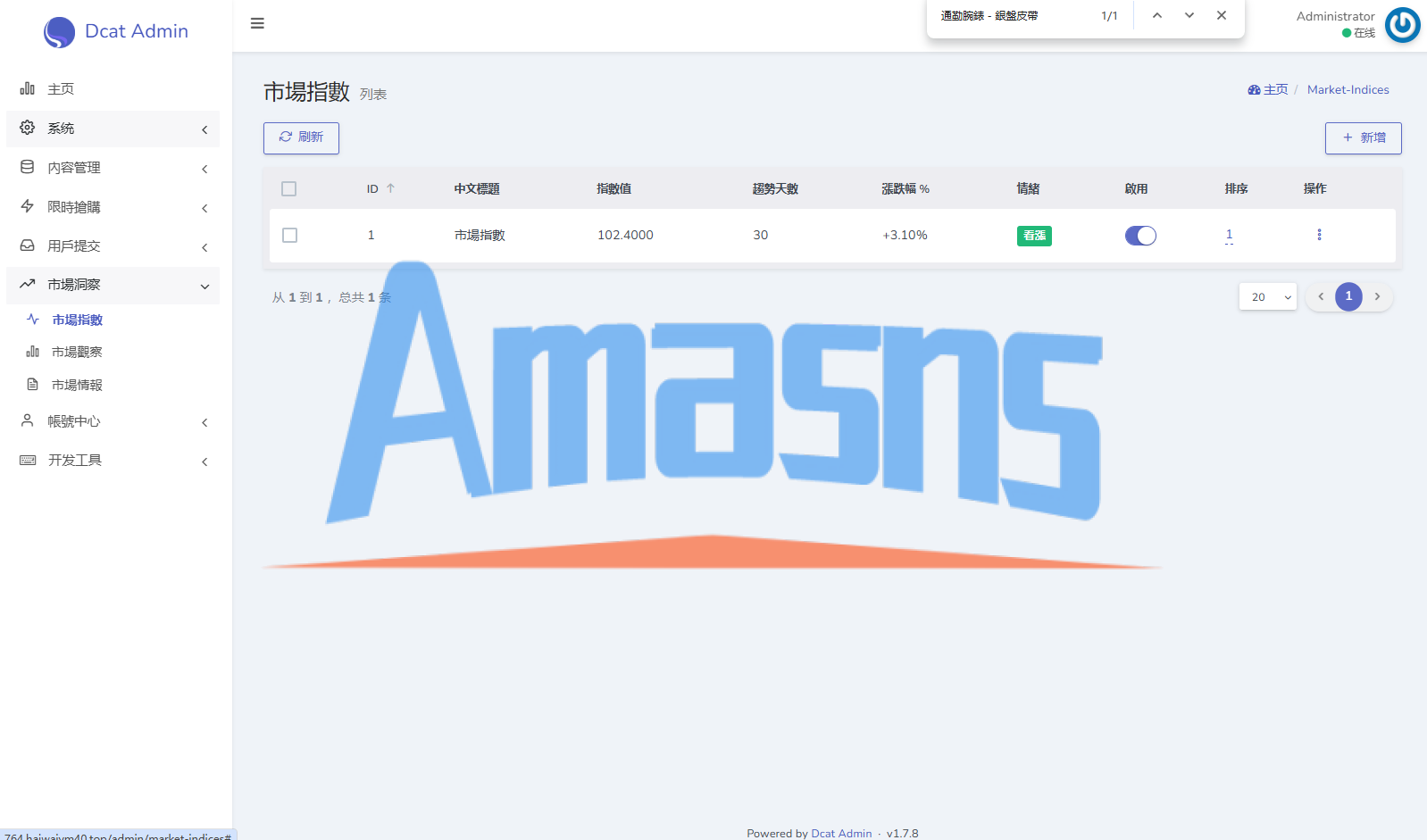The width and height of the screenshot is (1427, 840).
Task: Open the Dcat Admin footer link
Action: click(841, 833)
